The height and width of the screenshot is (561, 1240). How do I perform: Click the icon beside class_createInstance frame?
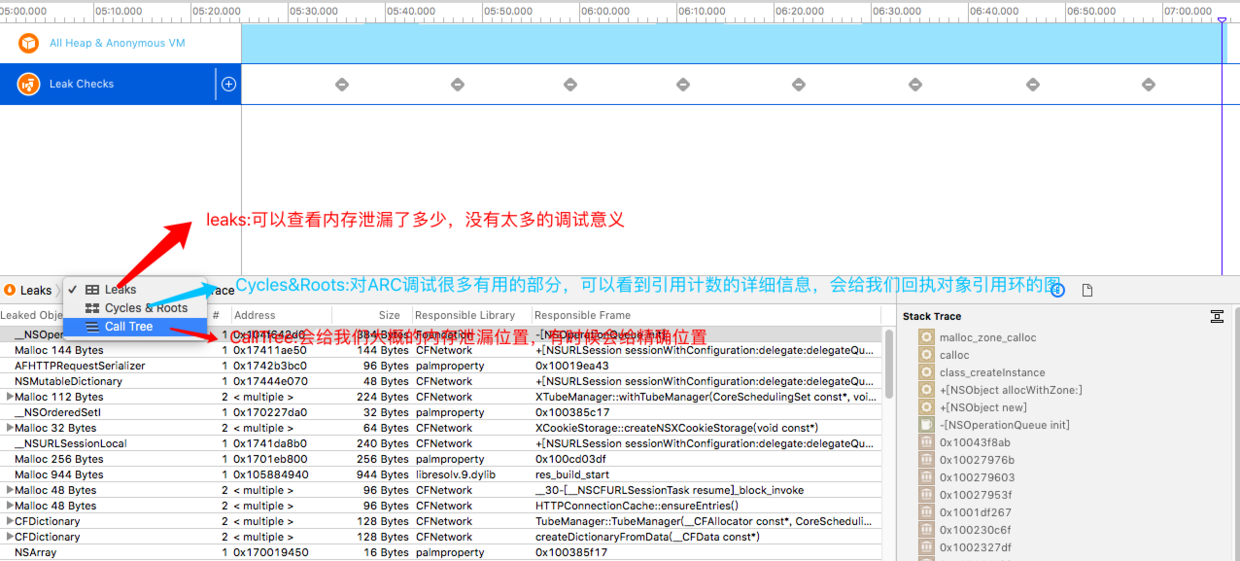926,372
